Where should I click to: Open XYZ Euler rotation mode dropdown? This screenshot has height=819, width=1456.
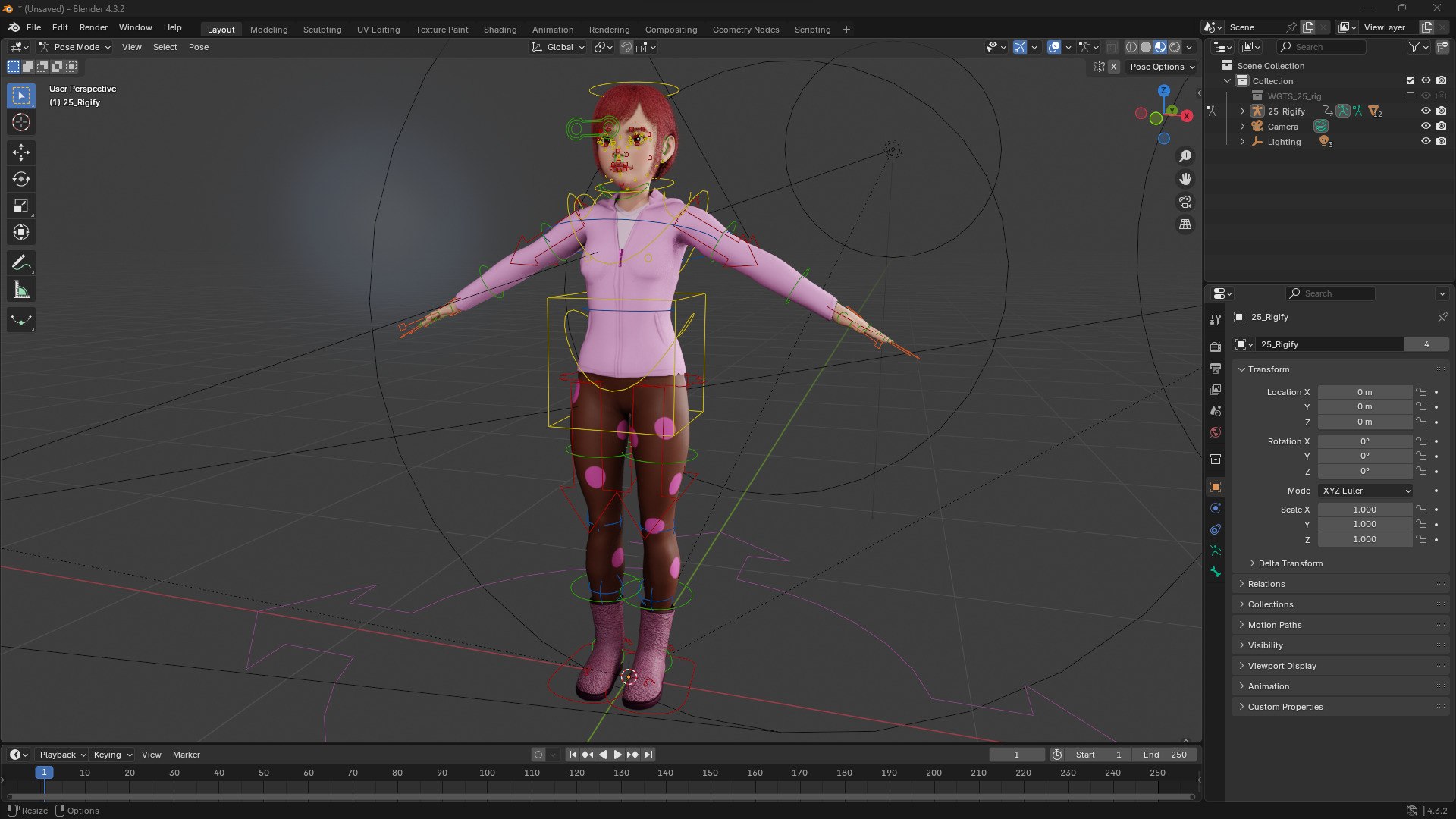pos(1365,491)
